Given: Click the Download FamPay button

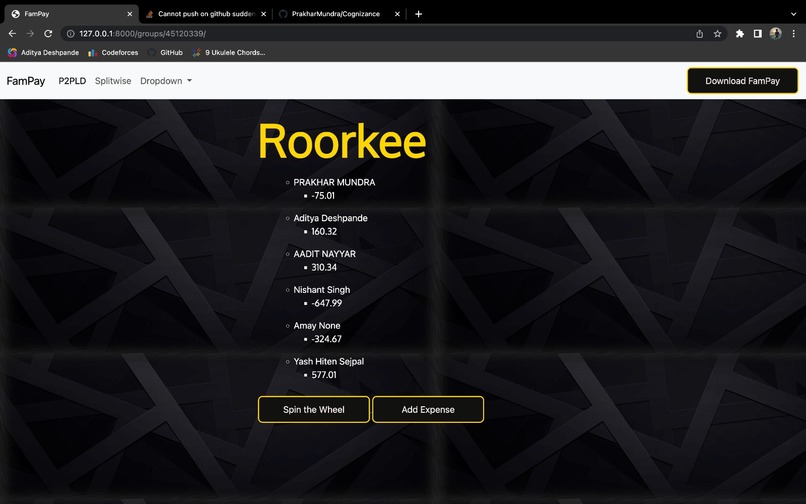Looking at the screenshot, I should [x=742, y=81].
